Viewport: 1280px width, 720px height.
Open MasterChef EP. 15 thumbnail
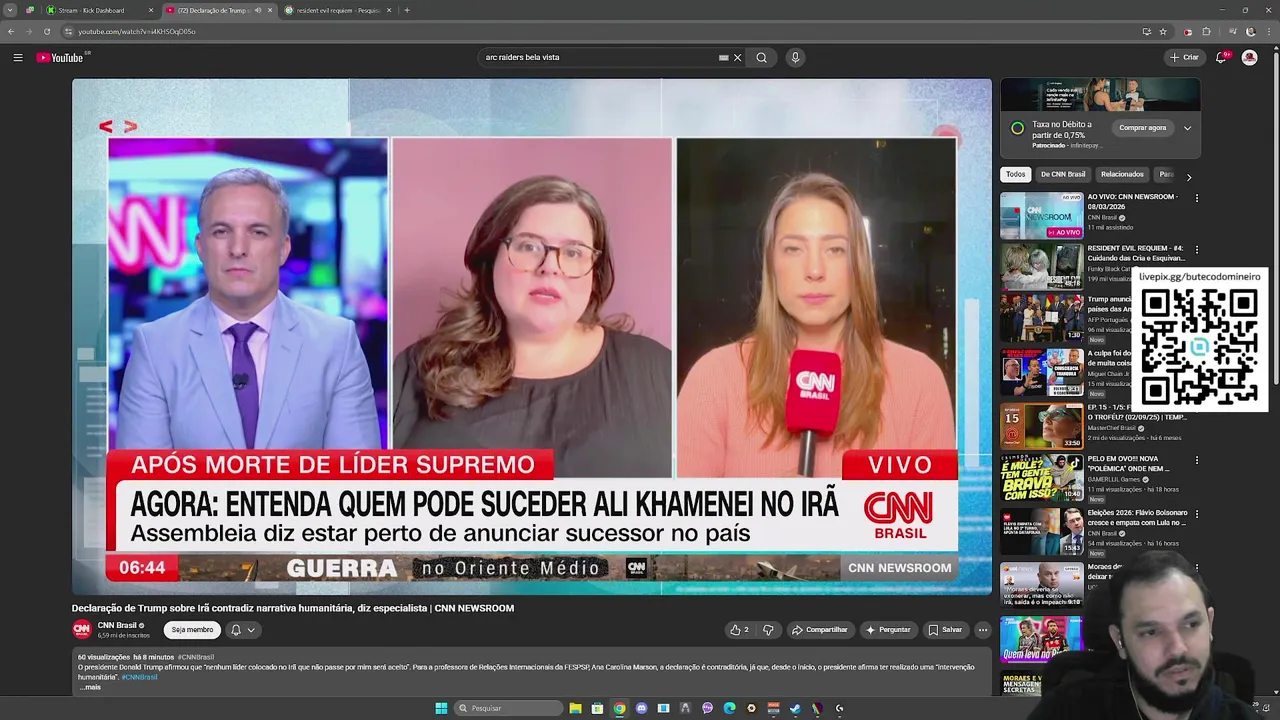point(1041,425)
